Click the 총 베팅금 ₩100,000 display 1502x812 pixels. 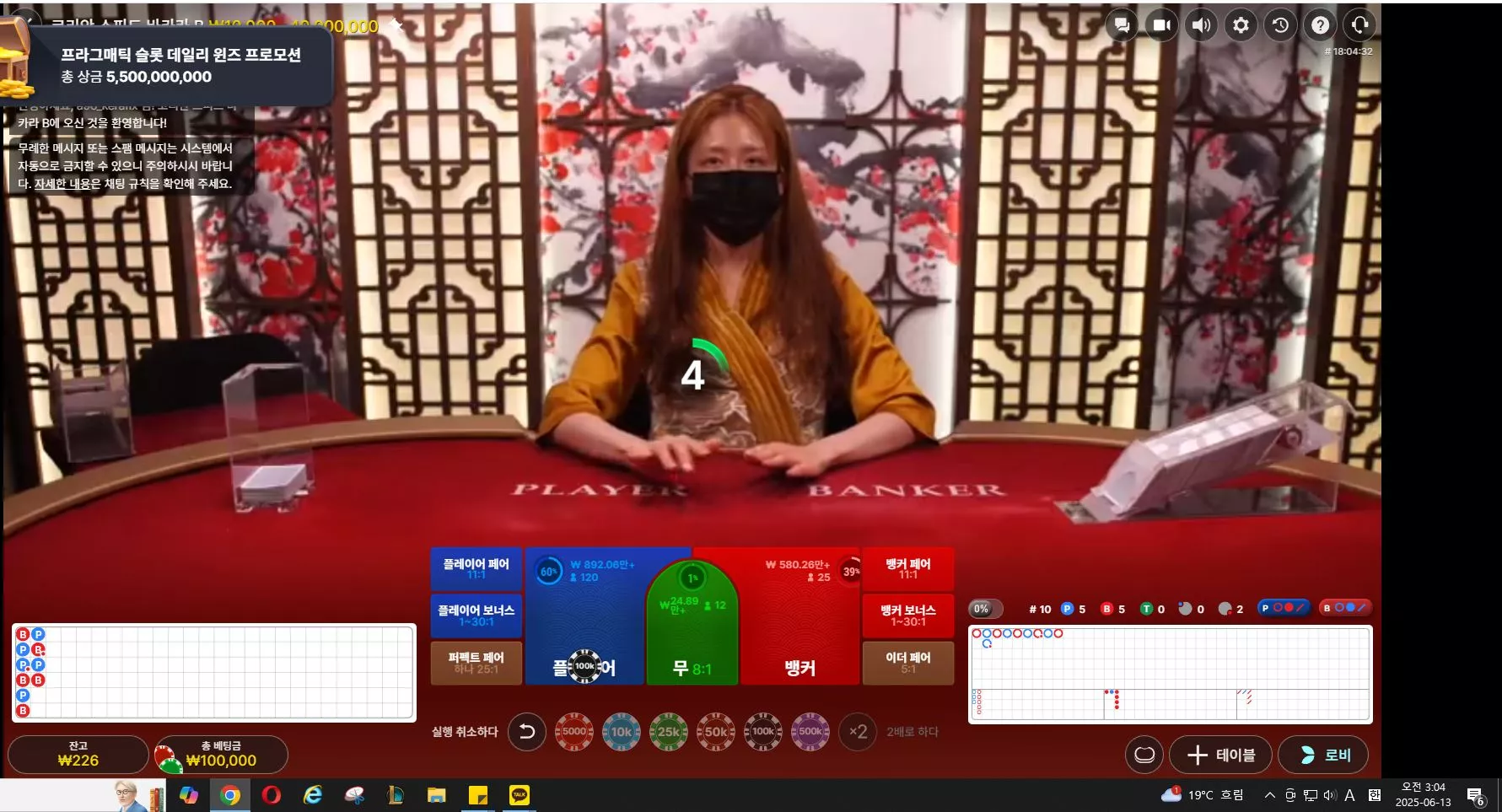point(221,754)
